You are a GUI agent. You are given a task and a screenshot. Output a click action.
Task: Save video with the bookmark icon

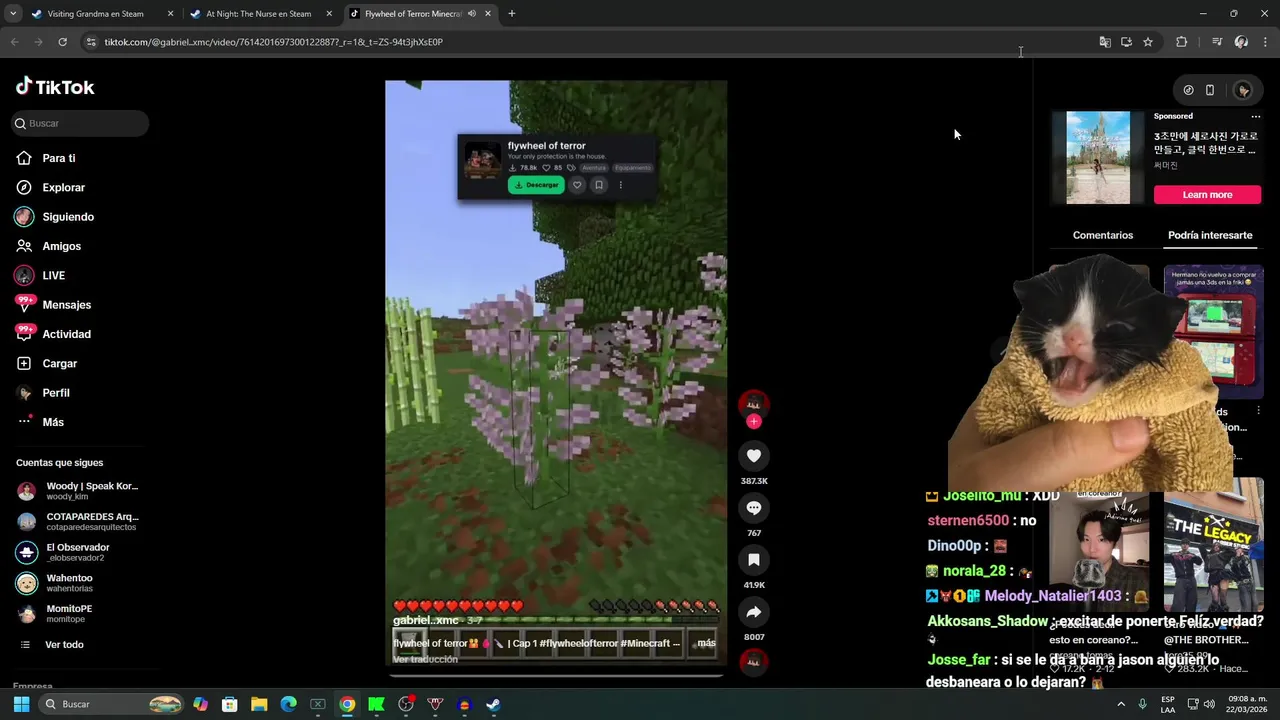(x=754, y=560)
